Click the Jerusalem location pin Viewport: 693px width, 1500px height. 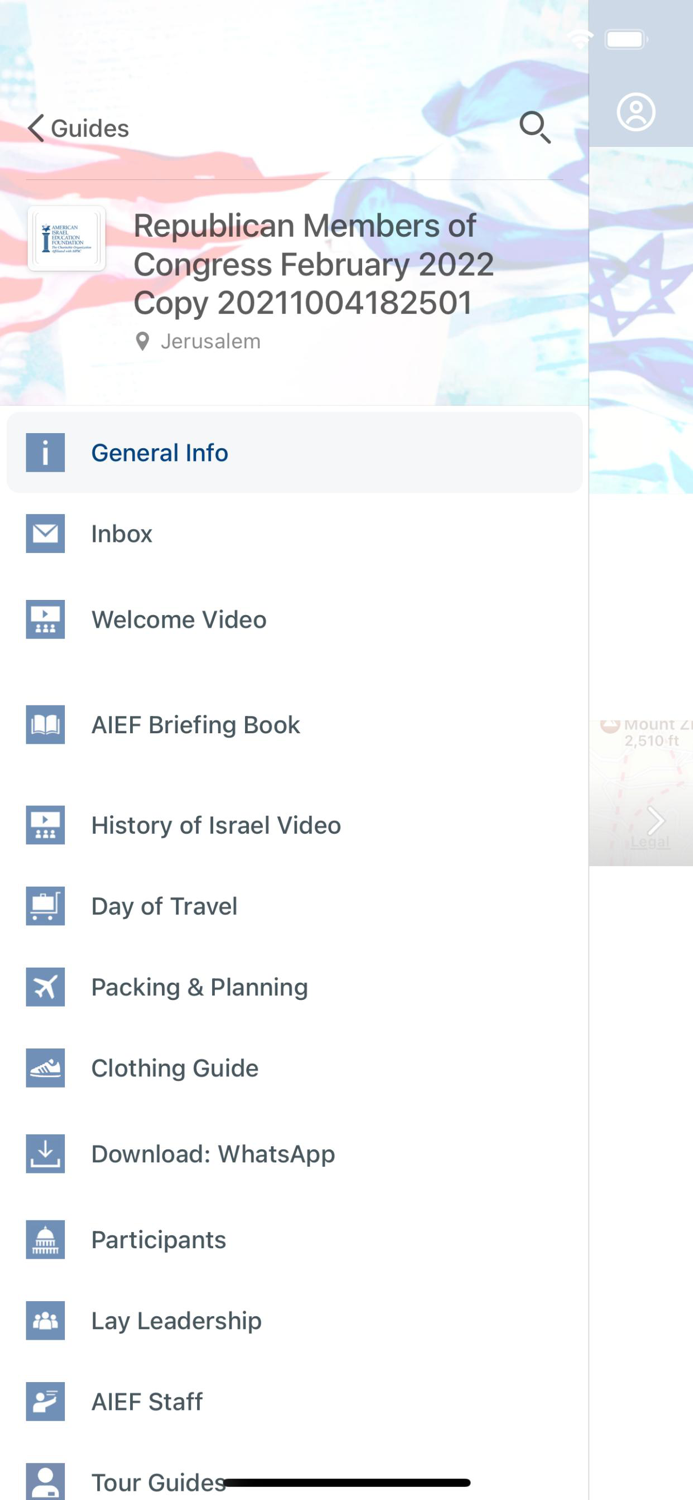point(141,341)
